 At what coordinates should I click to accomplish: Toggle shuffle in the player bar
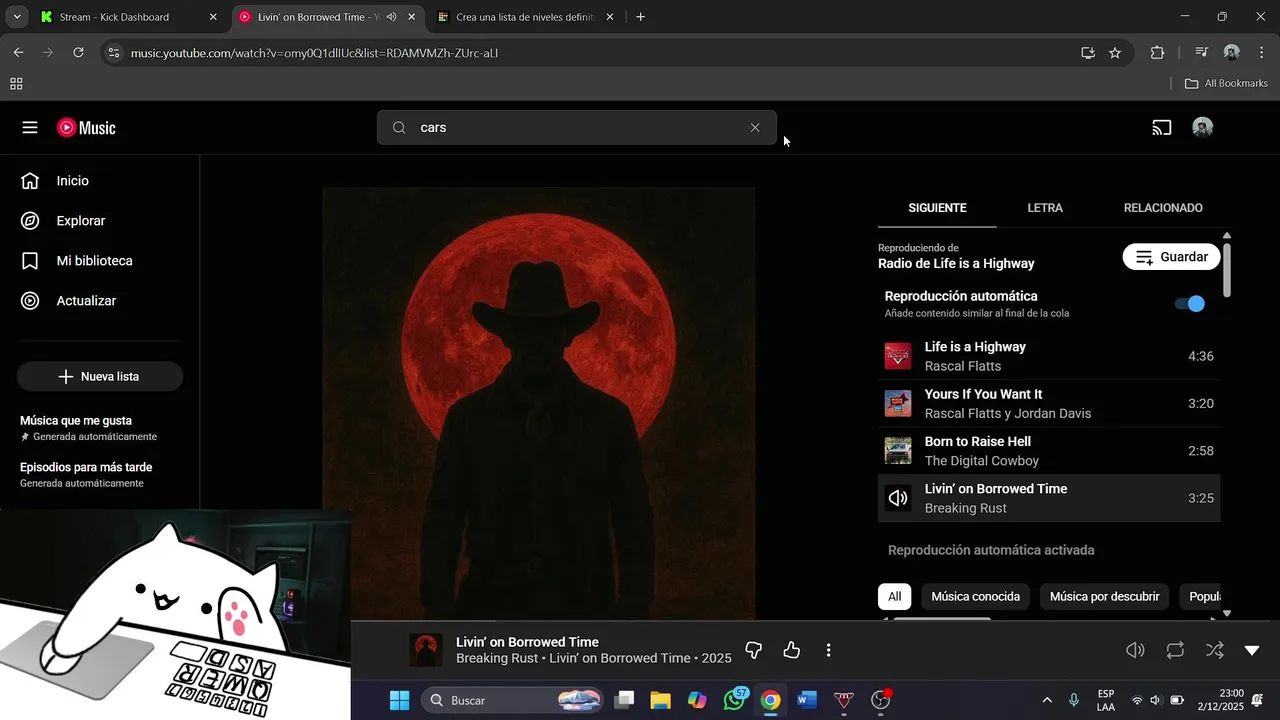pos(1214,650)
